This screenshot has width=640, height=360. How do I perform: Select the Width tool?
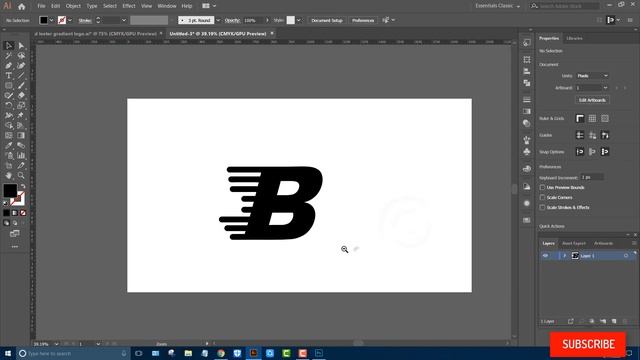click(9, 116)
